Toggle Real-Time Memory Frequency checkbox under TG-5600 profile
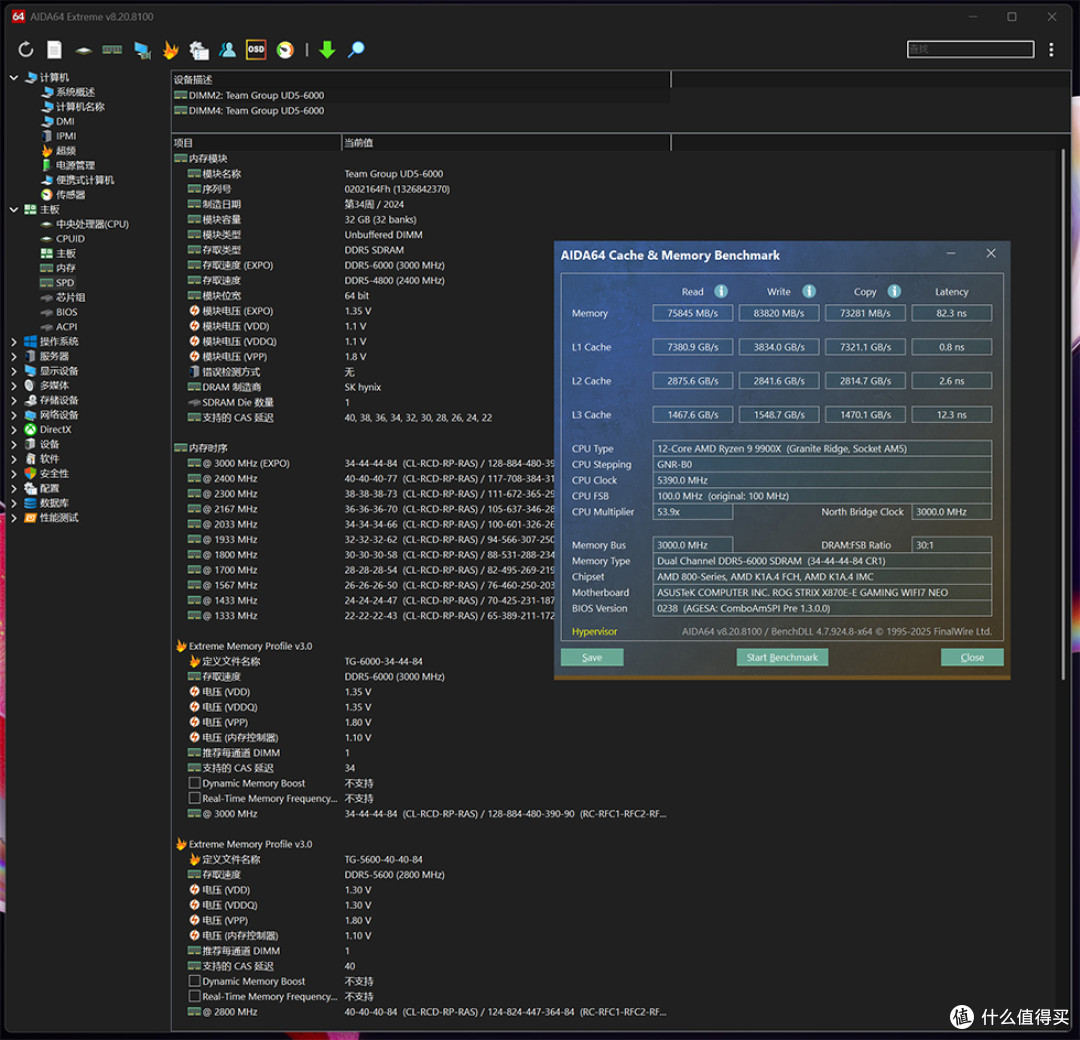Viewport: 1080px width, 1040px height. [x=195, y=996]
